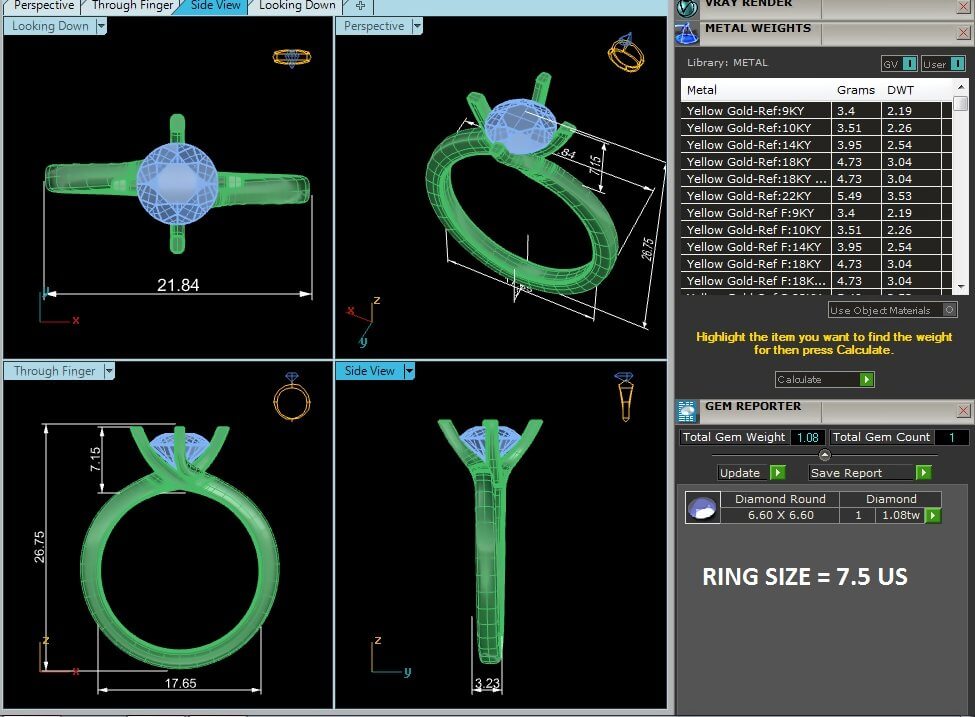Click the metal list vertical scrollbar thumb
Viewport: 975px width, 717px height.
[960, 103]
